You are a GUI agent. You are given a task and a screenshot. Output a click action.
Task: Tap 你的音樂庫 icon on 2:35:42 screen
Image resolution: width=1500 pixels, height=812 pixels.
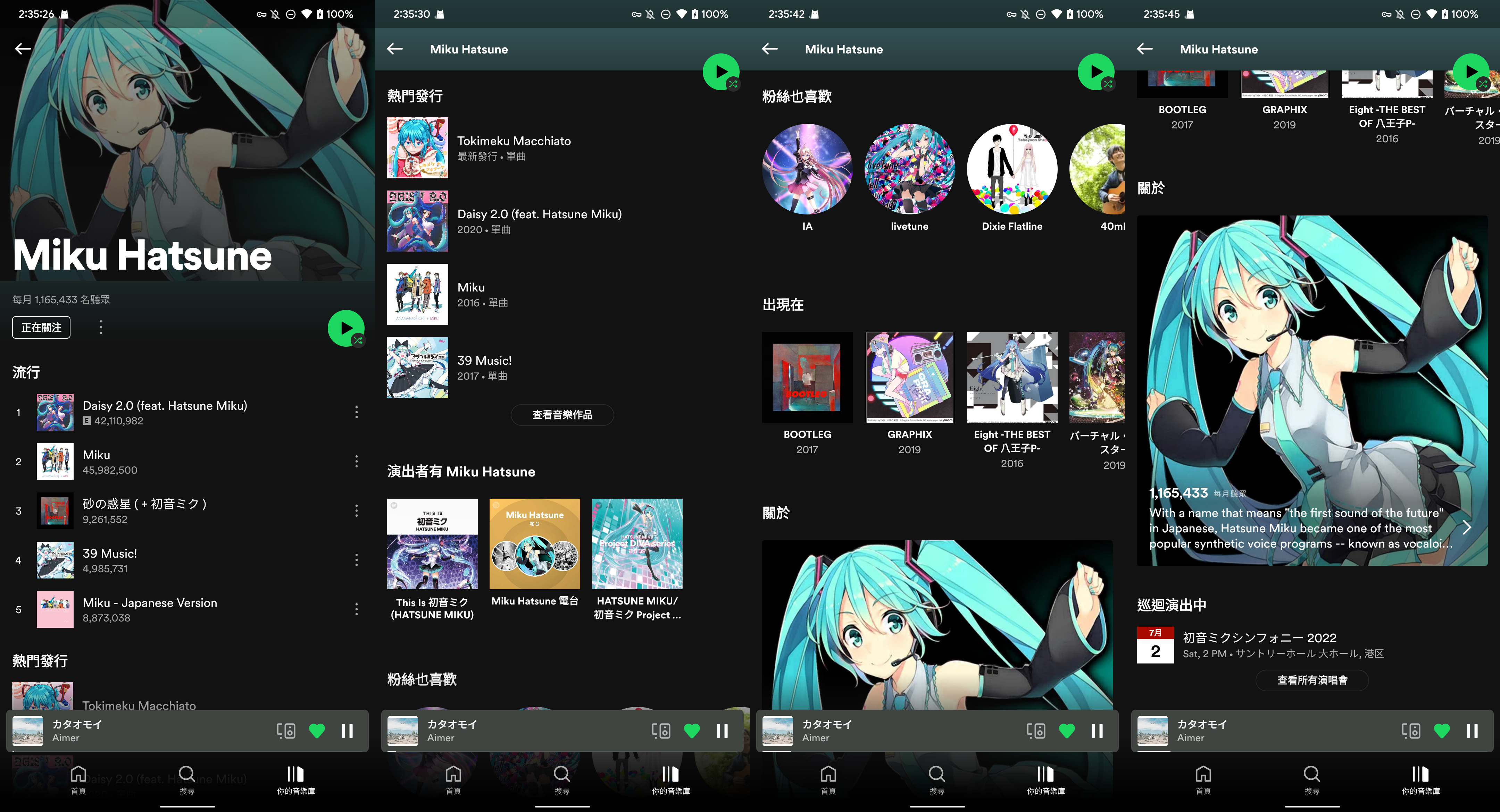pyautogui.click(x=1045, y=773)
